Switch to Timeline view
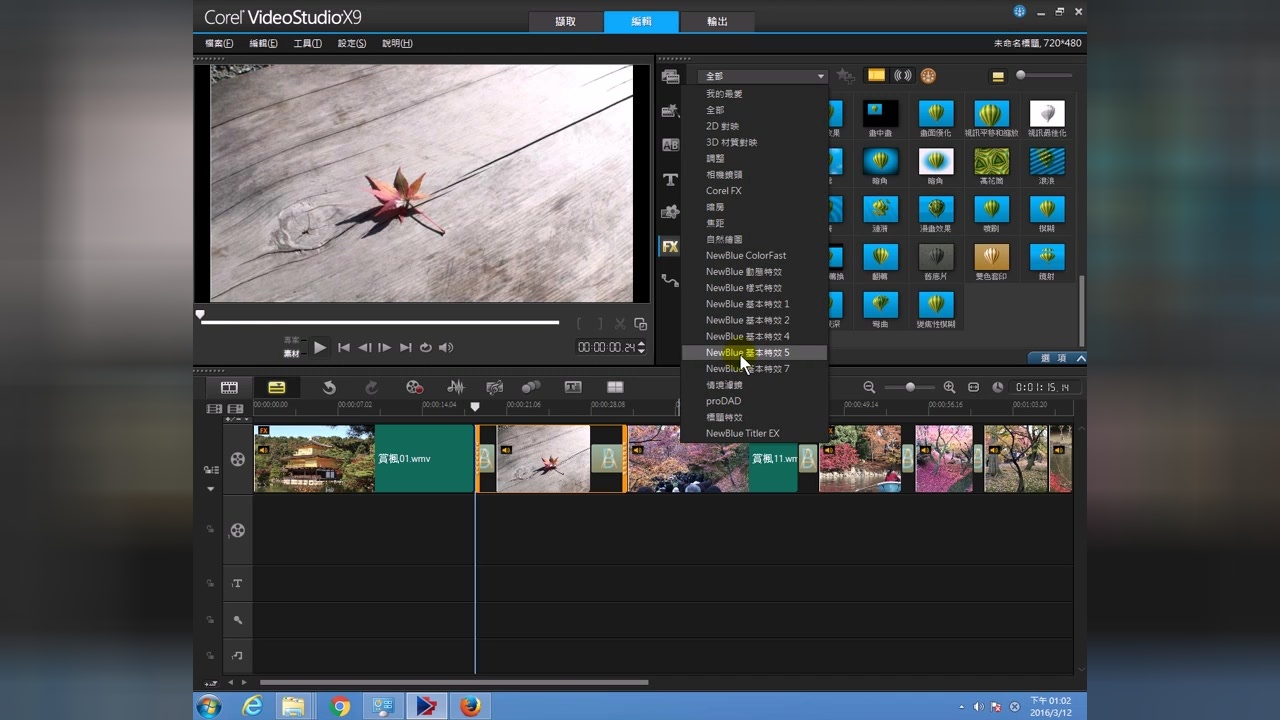Screen dimensions: 1280x720 coord(276,387)
